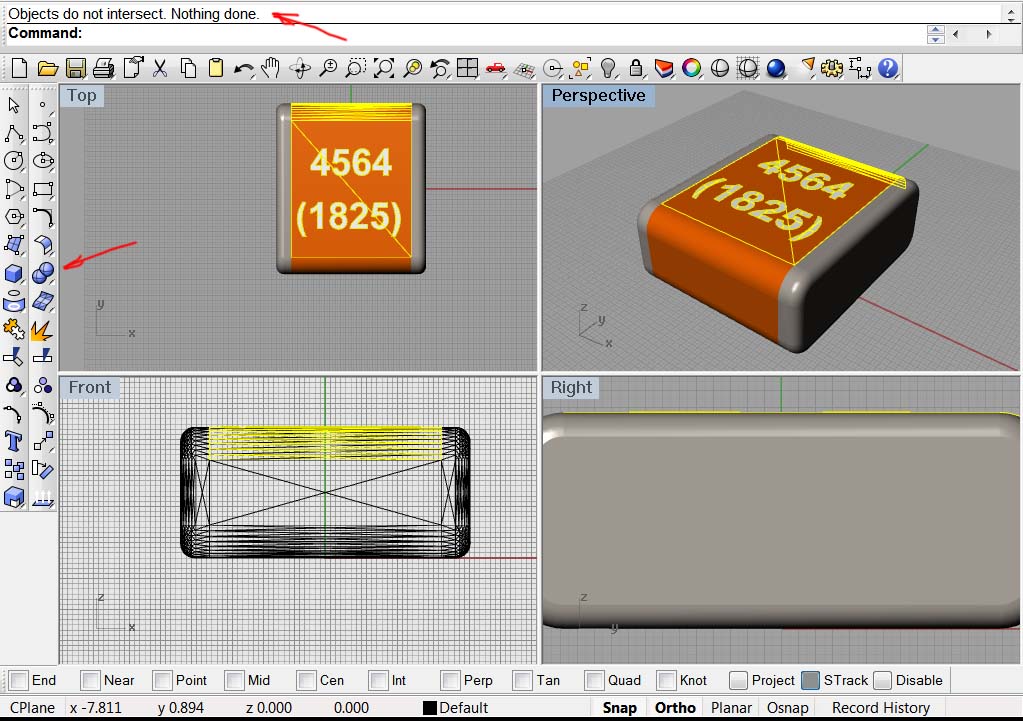
Task: Click the Zoom Extents icon
Action: point(384,68)
